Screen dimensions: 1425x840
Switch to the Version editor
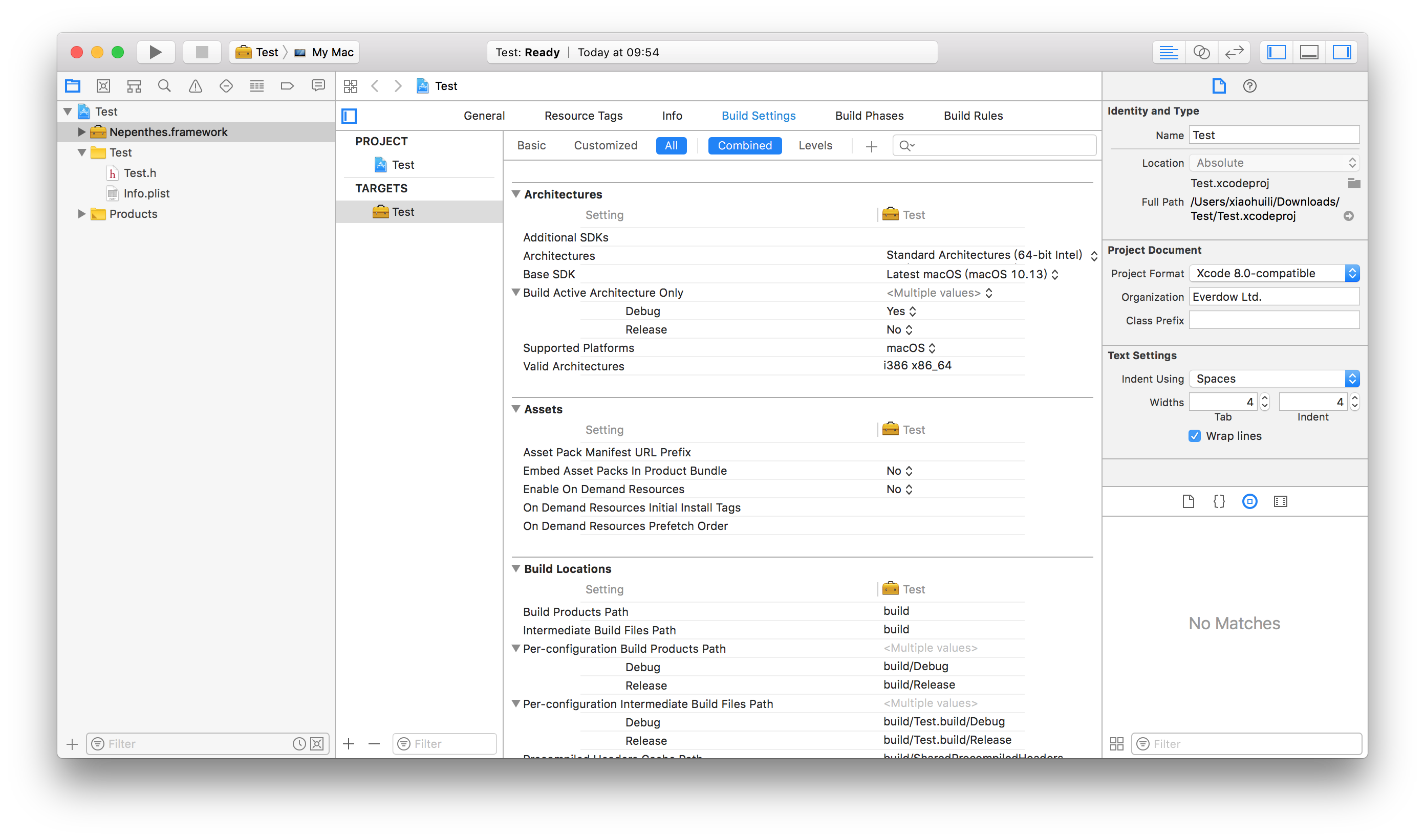1234,52
